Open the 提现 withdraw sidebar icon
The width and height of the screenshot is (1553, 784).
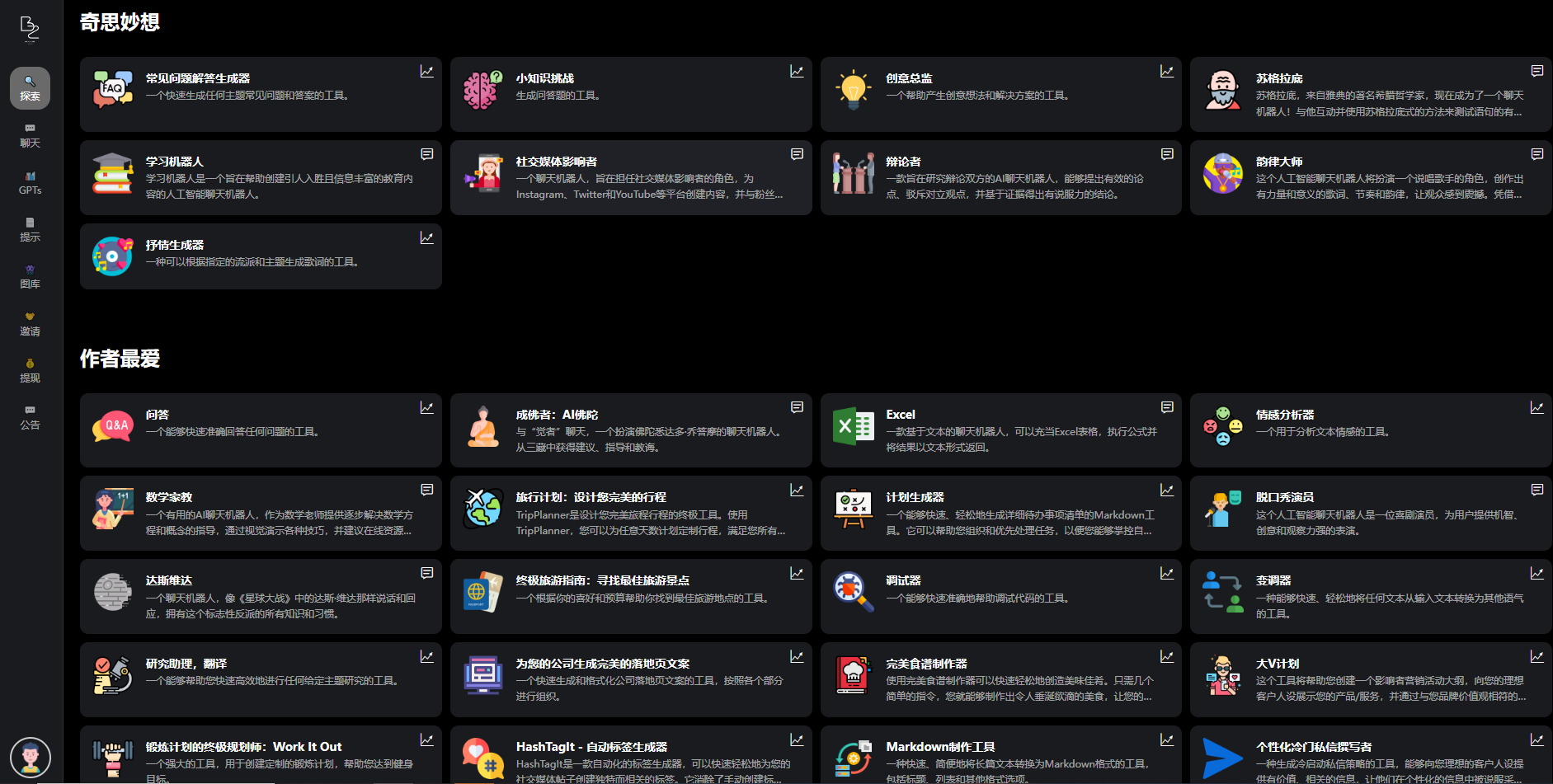click(x=30, y=370)
